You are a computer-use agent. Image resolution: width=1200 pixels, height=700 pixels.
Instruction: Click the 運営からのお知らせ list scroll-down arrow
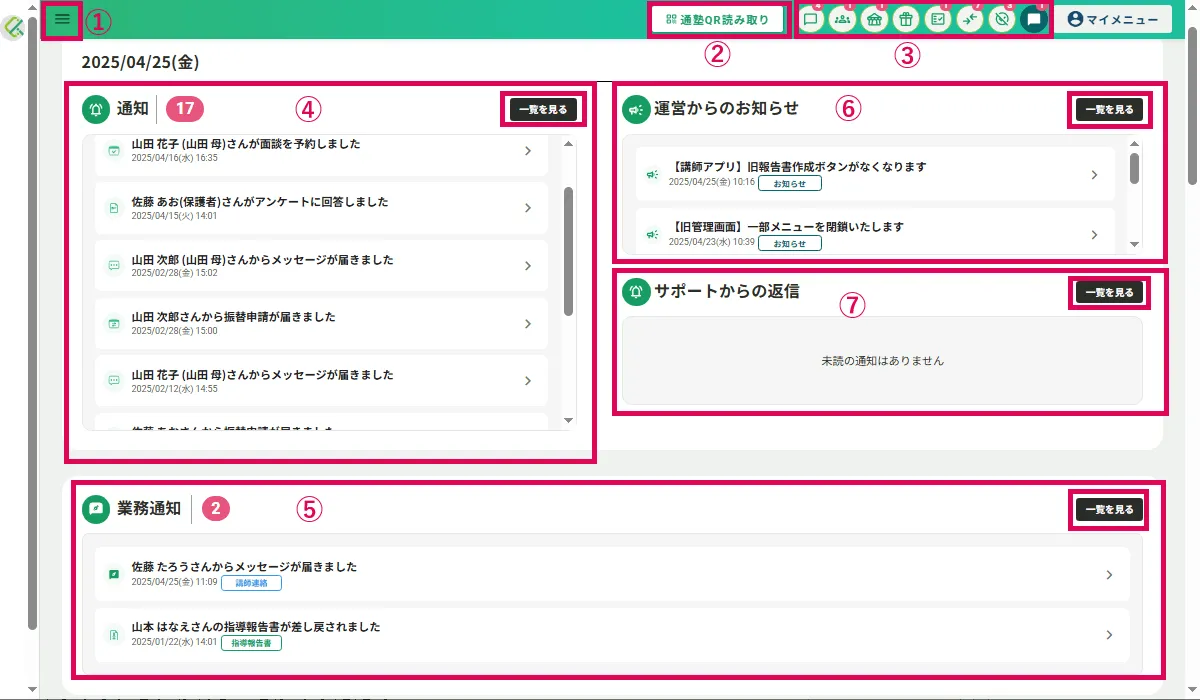coord(1134,244)
